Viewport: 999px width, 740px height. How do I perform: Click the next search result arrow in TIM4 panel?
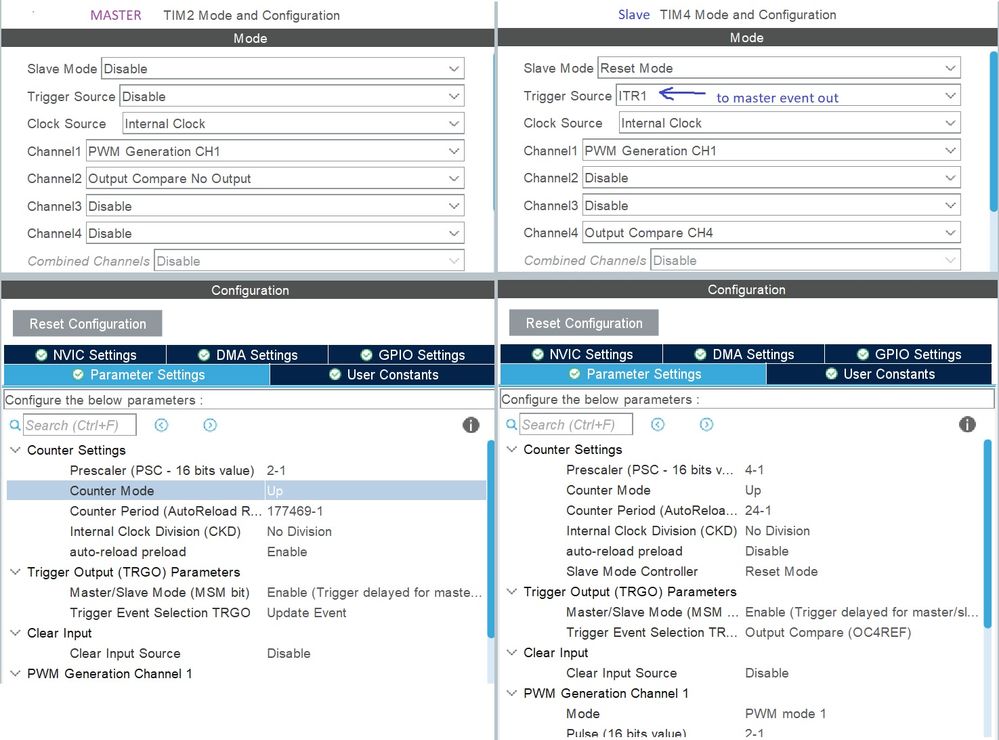coord(706,424)
